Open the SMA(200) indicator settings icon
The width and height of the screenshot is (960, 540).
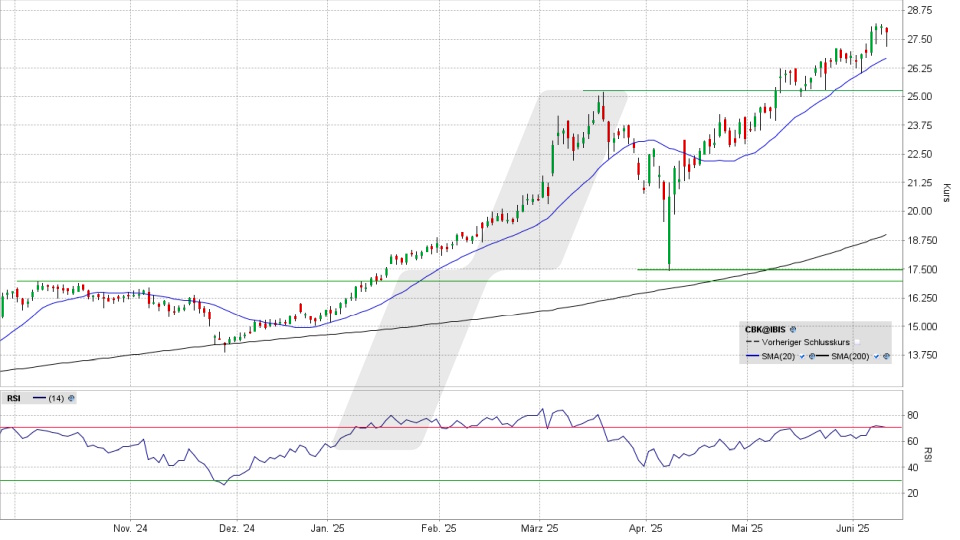tap(886, 356)
